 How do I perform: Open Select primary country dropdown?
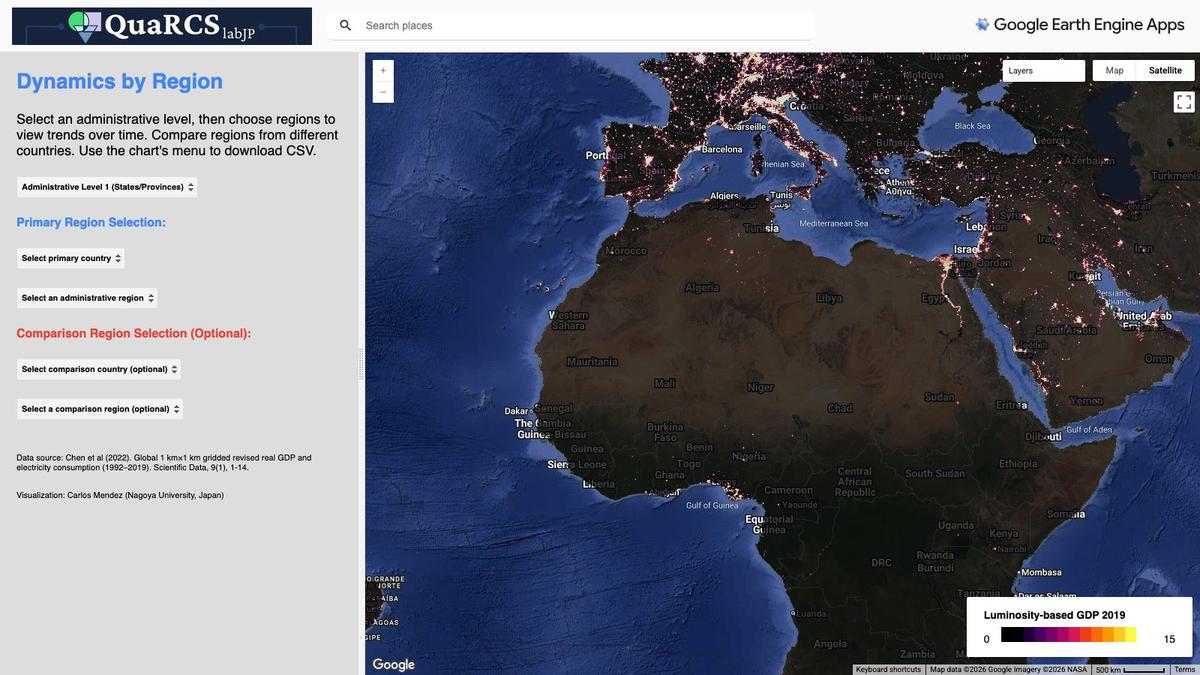(71, 258)
